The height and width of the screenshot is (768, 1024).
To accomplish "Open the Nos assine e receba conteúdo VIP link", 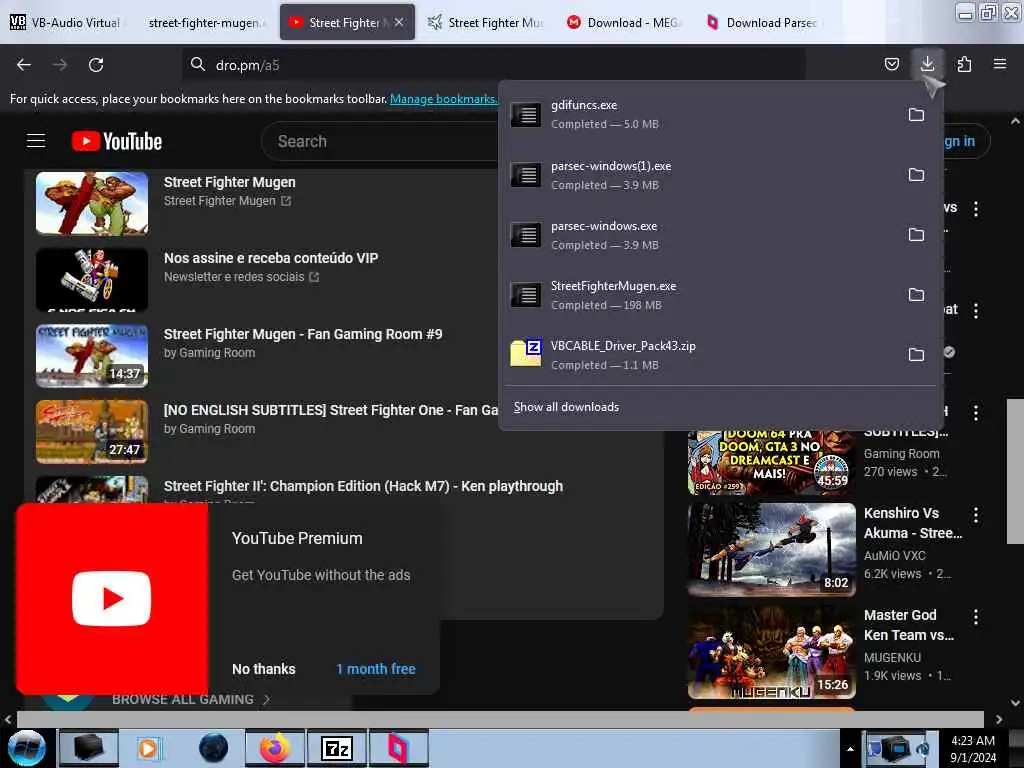I will 270,258.
